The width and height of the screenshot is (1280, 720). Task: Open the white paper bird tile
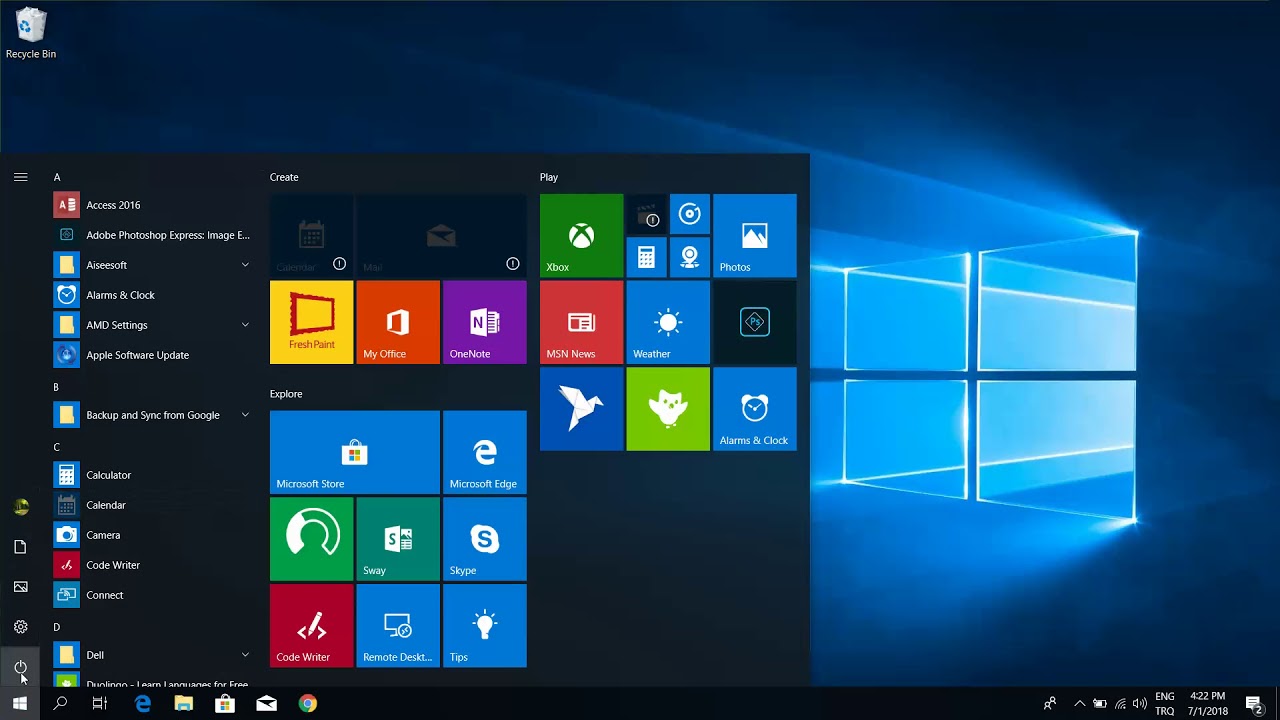coord(581,409)
